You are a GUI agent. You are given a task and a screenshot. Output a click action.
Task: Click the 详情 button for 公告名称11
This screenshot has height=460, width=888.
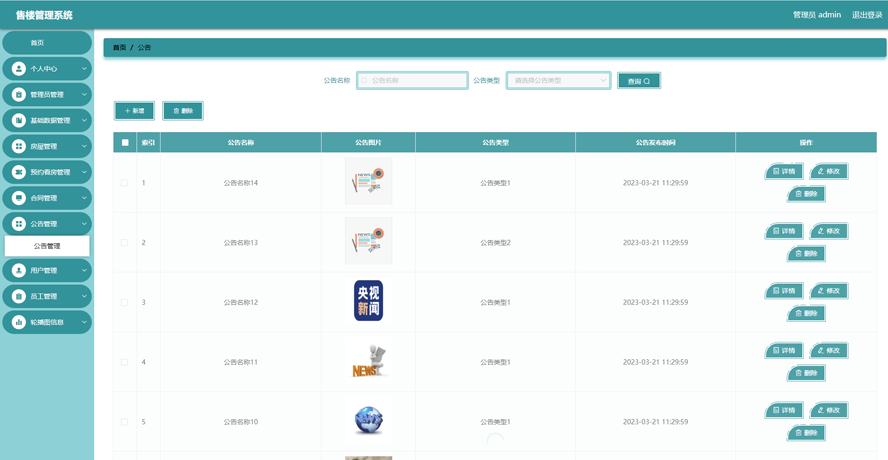(784, 351)
